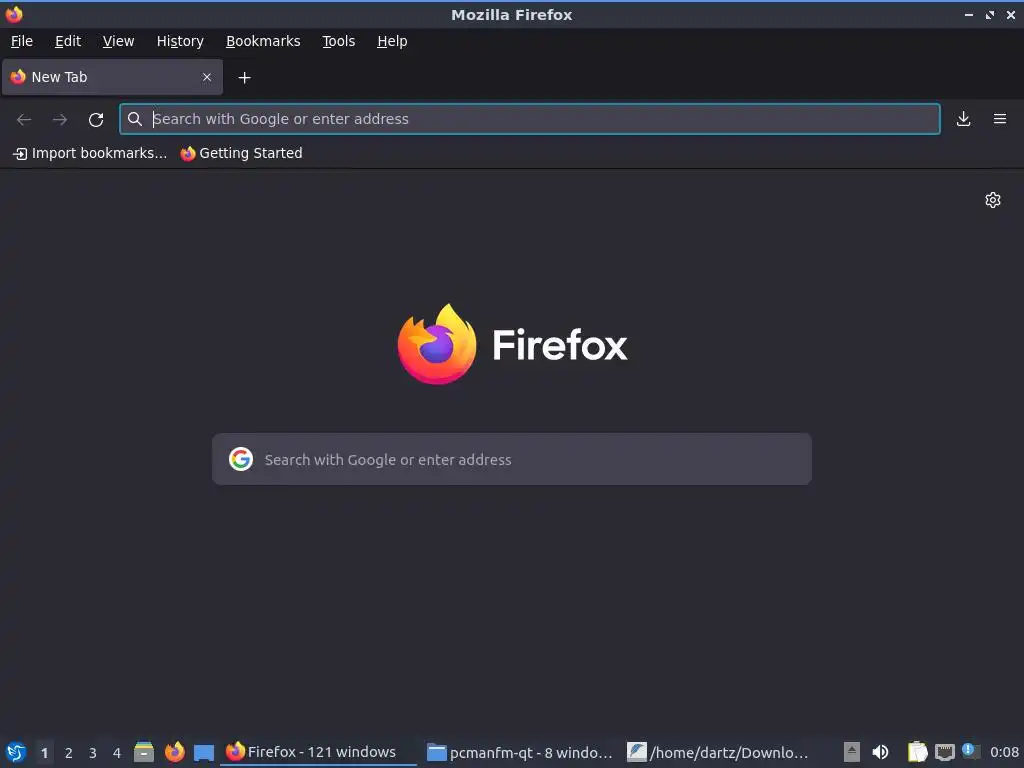
Task: Switch to workspace 2
Action: (x=69, y=753)
